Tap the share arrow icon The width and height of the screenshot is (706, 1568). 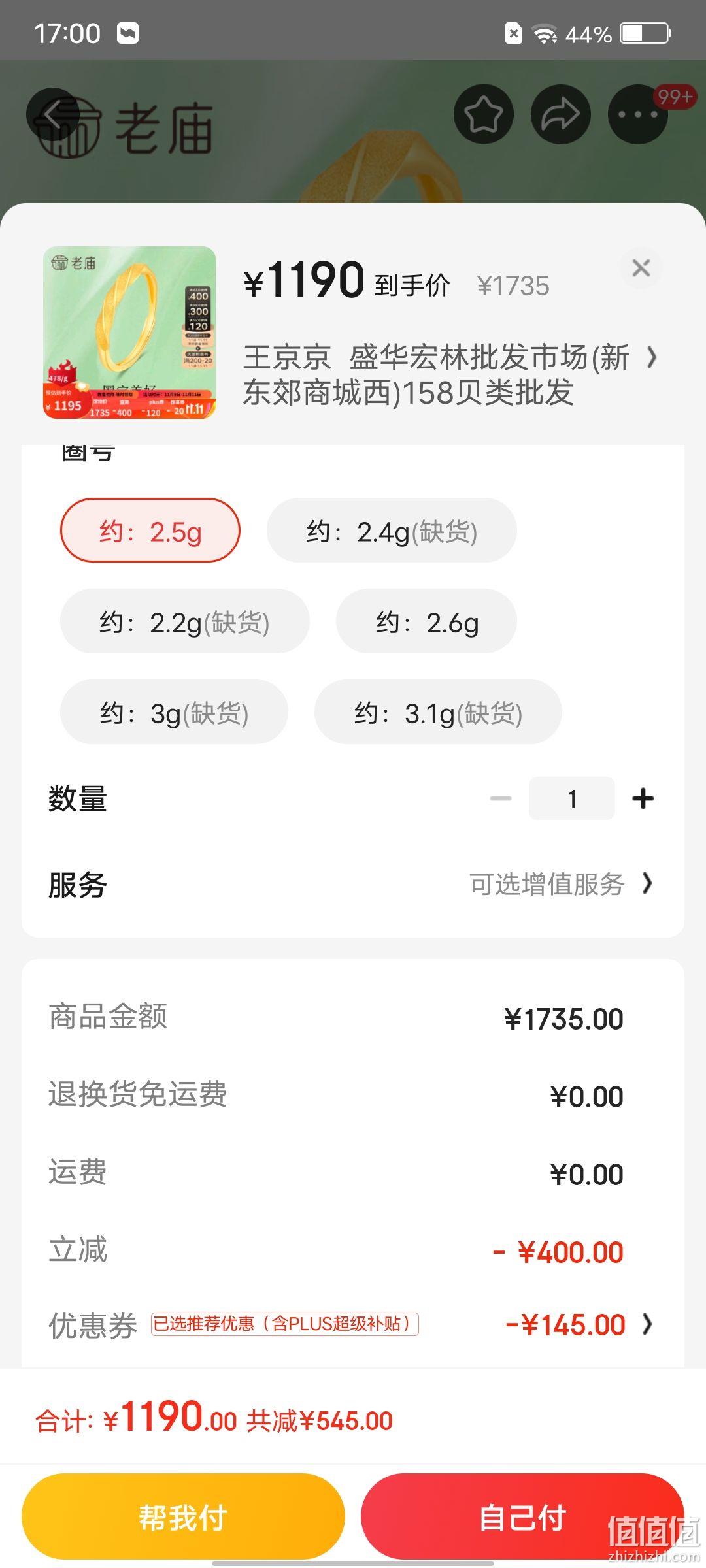[561, 114]
